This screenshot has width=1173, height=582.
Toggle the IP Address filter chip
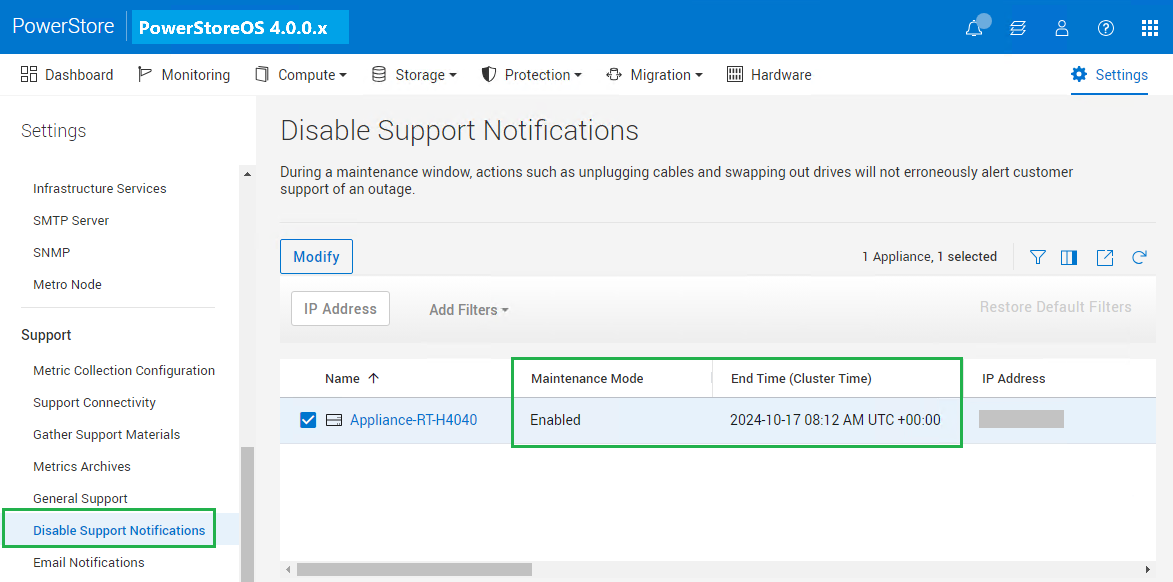[340, 308]
